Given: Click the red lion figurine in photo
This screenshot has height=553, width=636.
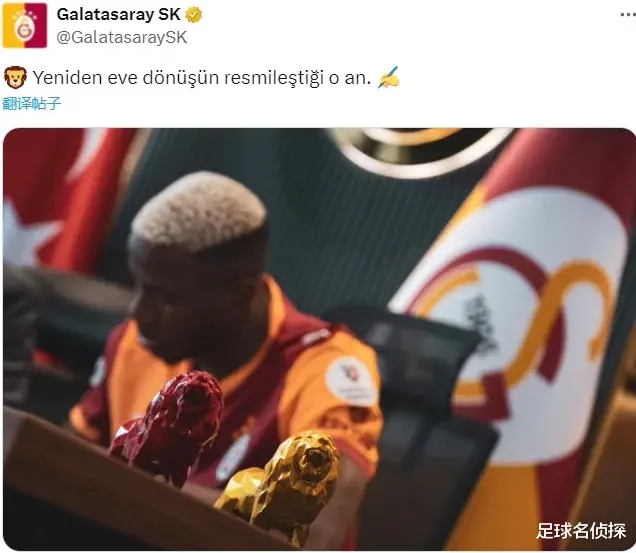Looking at the screenshot, I should (x=168, y=427).
